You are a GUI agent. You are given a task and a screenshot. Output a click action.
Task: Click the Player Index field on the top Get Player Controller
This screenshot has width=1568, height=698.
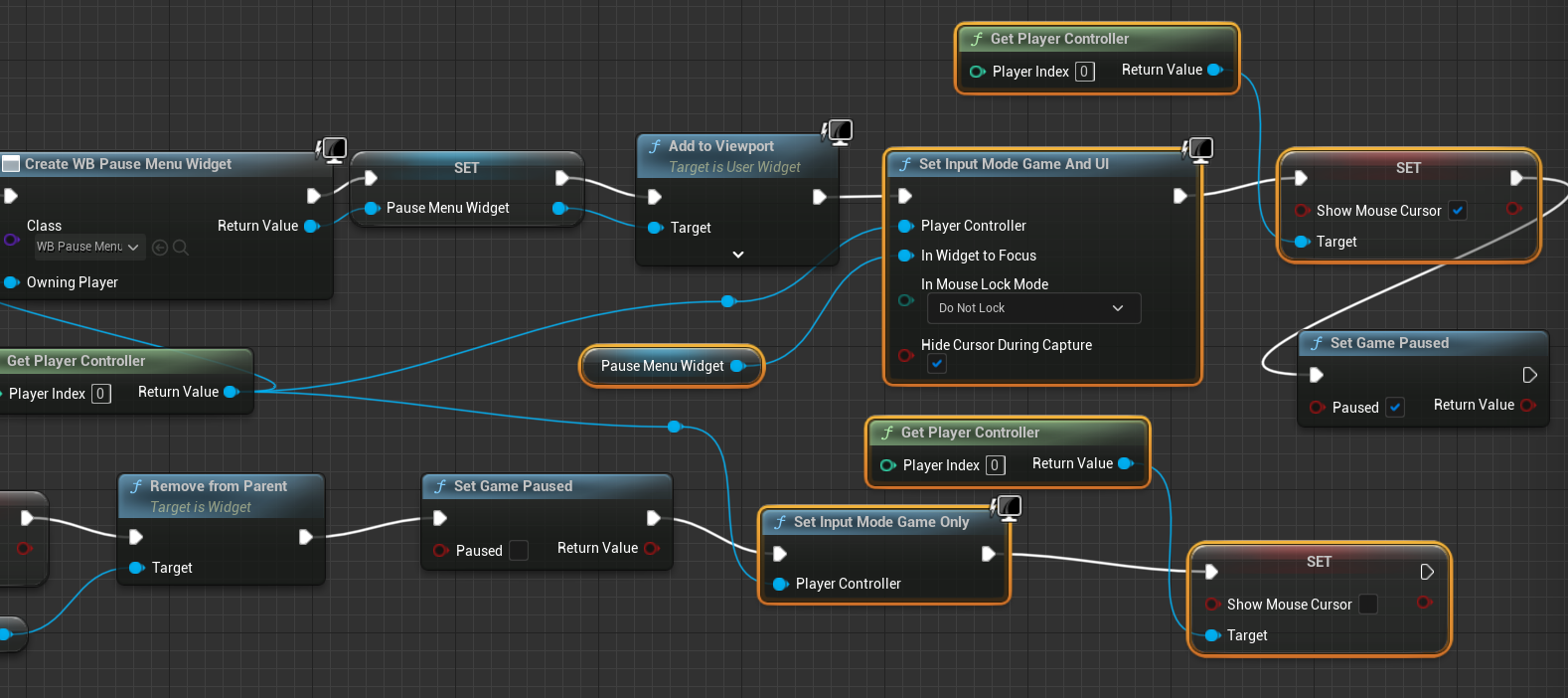coord(1085,72)
